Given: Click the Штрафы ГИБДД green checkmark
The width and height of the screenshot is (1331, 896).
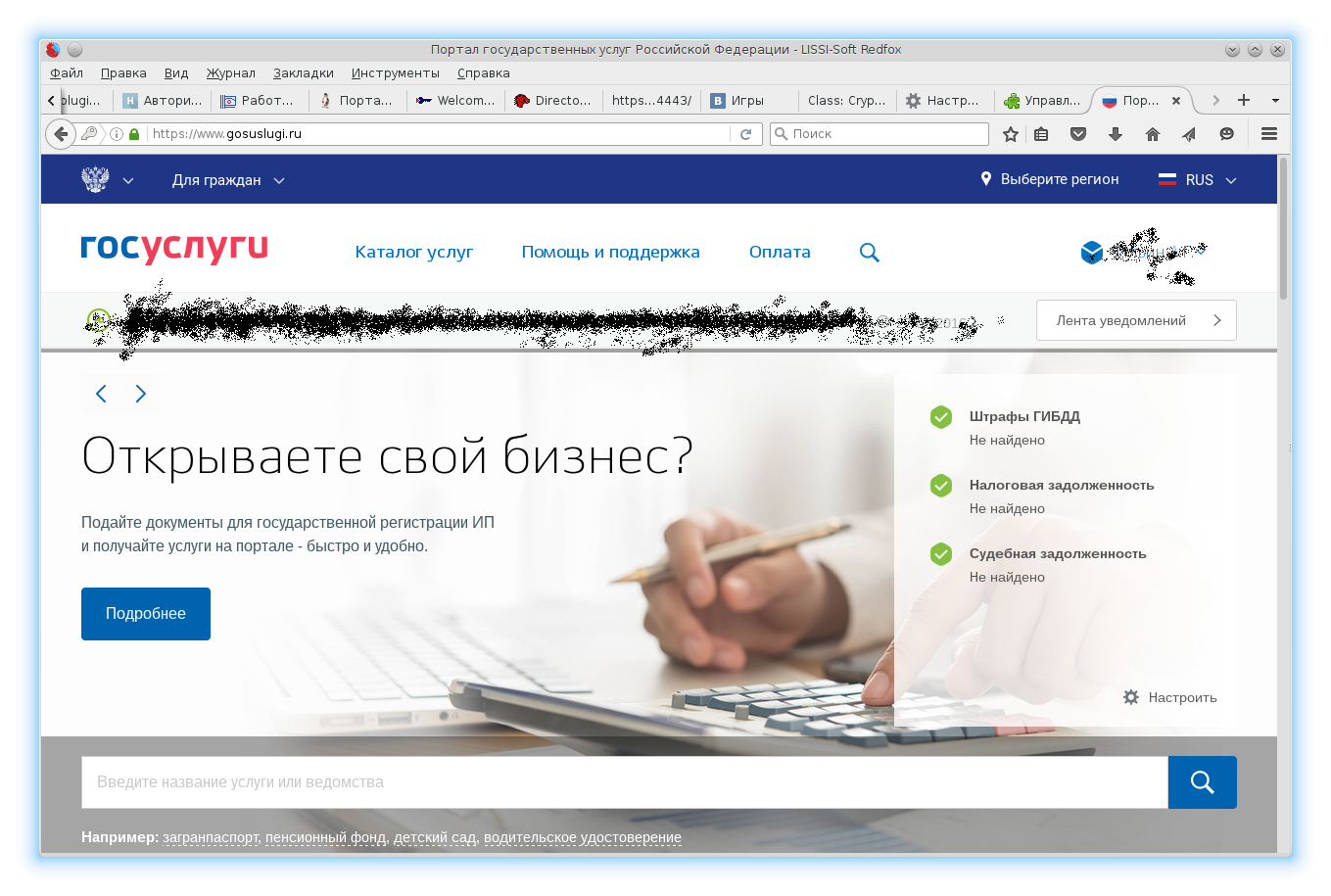Looking at the screenshot, I should (941, 417).
